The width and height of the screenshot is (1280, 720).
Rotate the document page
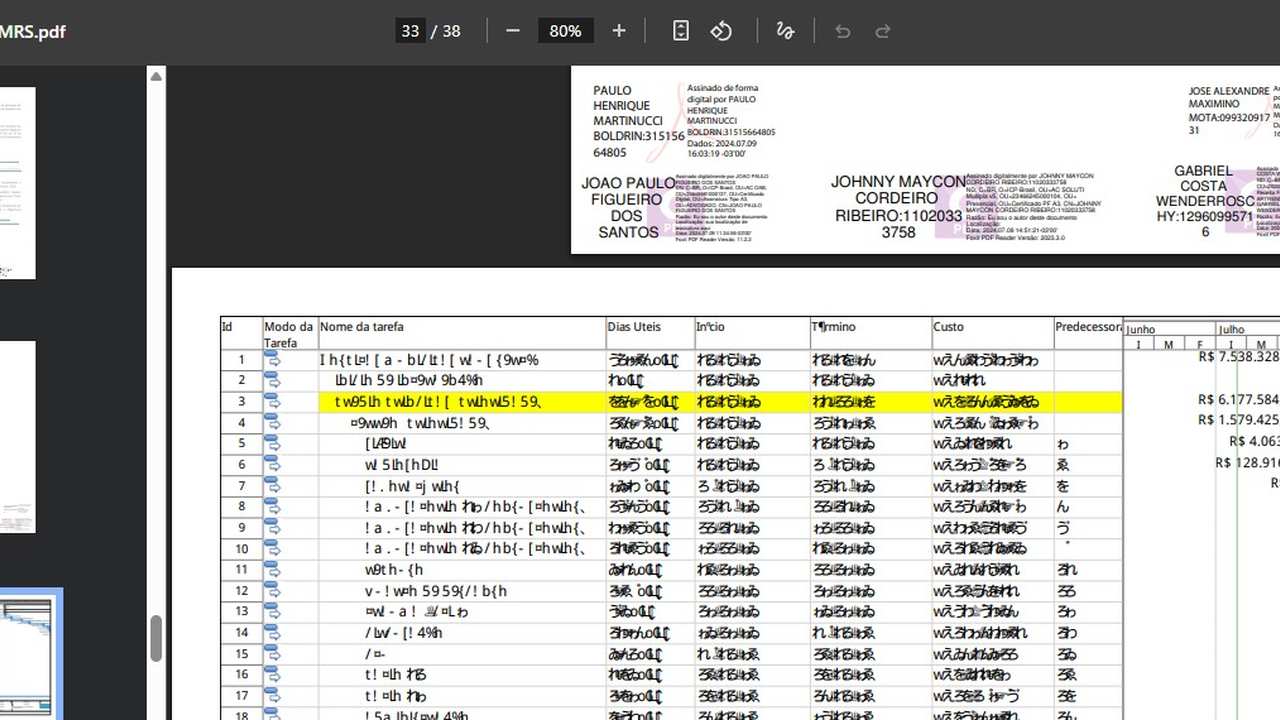click(x=722, y=31)
